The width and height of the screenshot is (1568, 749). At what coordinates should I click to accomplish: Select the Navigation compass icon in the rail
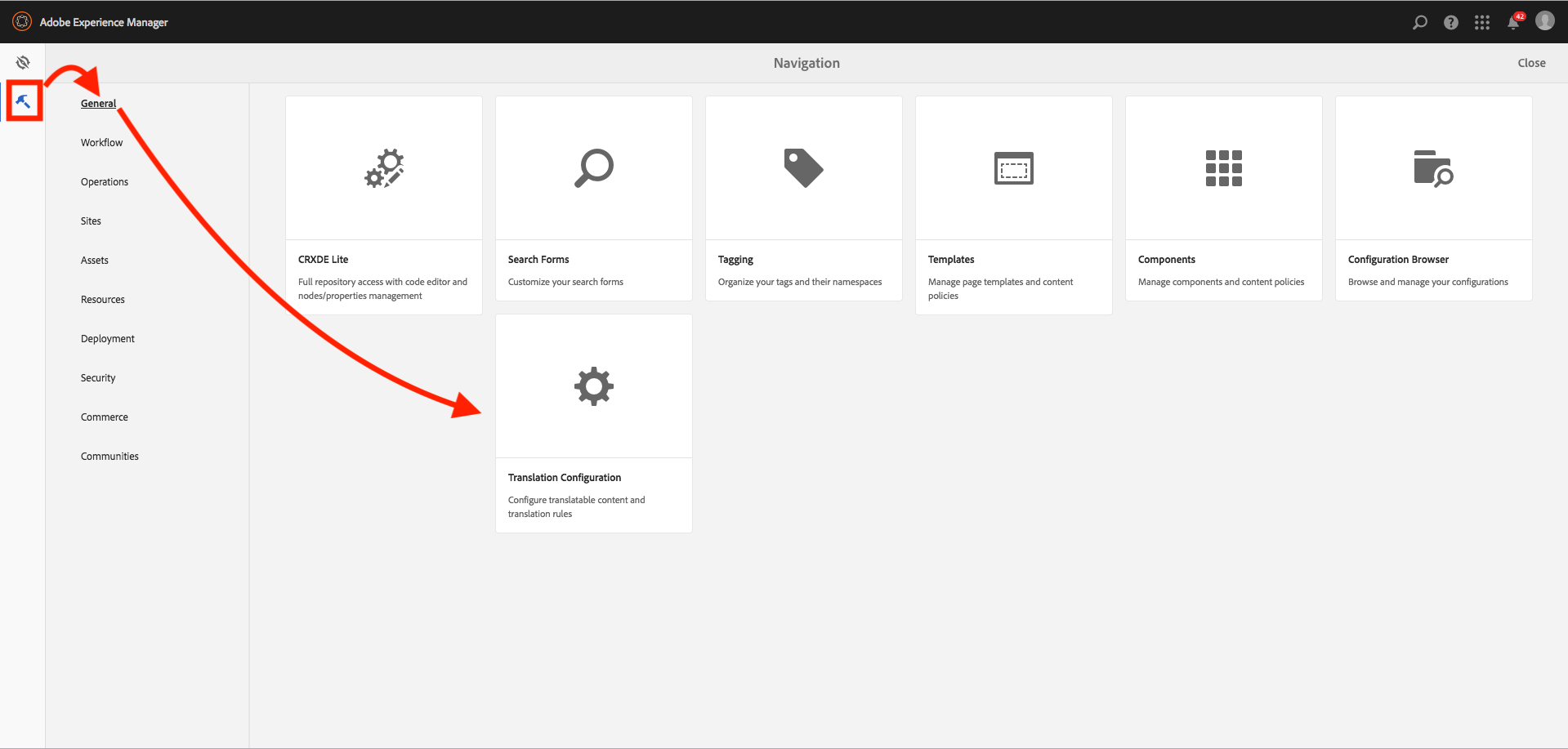point(23,62)
